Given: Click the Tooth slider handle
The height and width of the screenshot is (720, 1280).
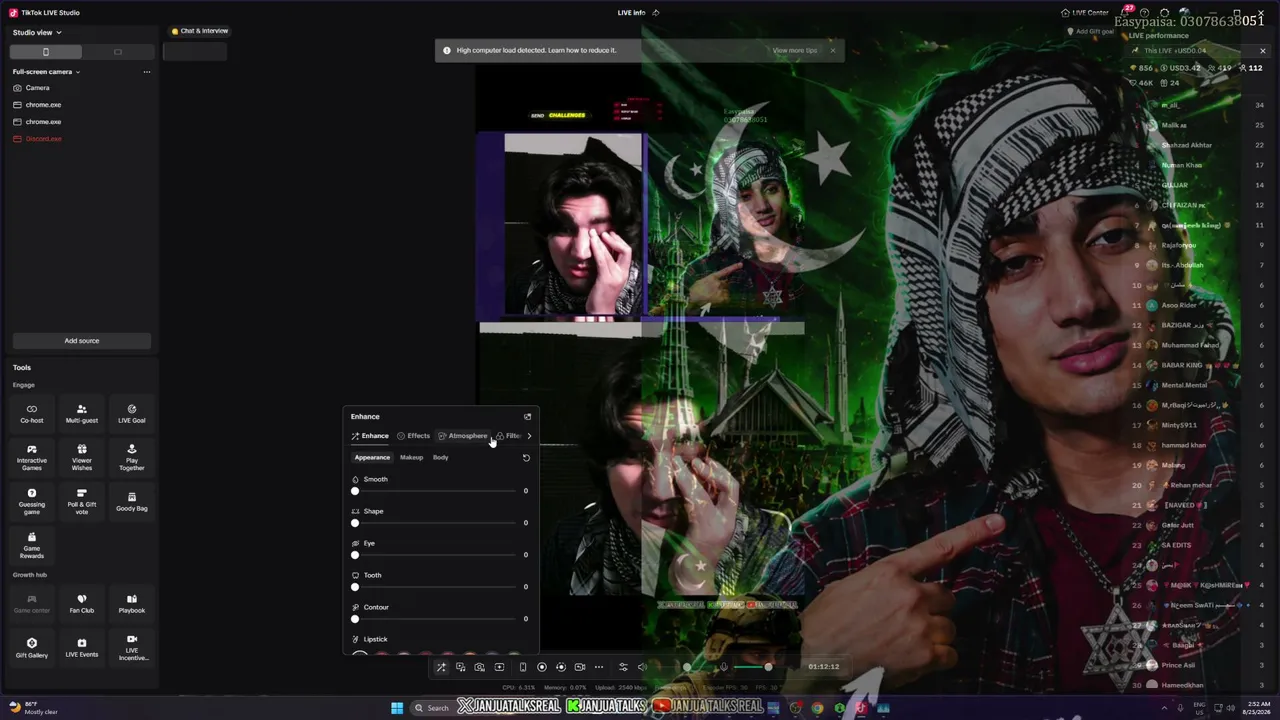Looking at the screenshot, I should tap(355, 587).
